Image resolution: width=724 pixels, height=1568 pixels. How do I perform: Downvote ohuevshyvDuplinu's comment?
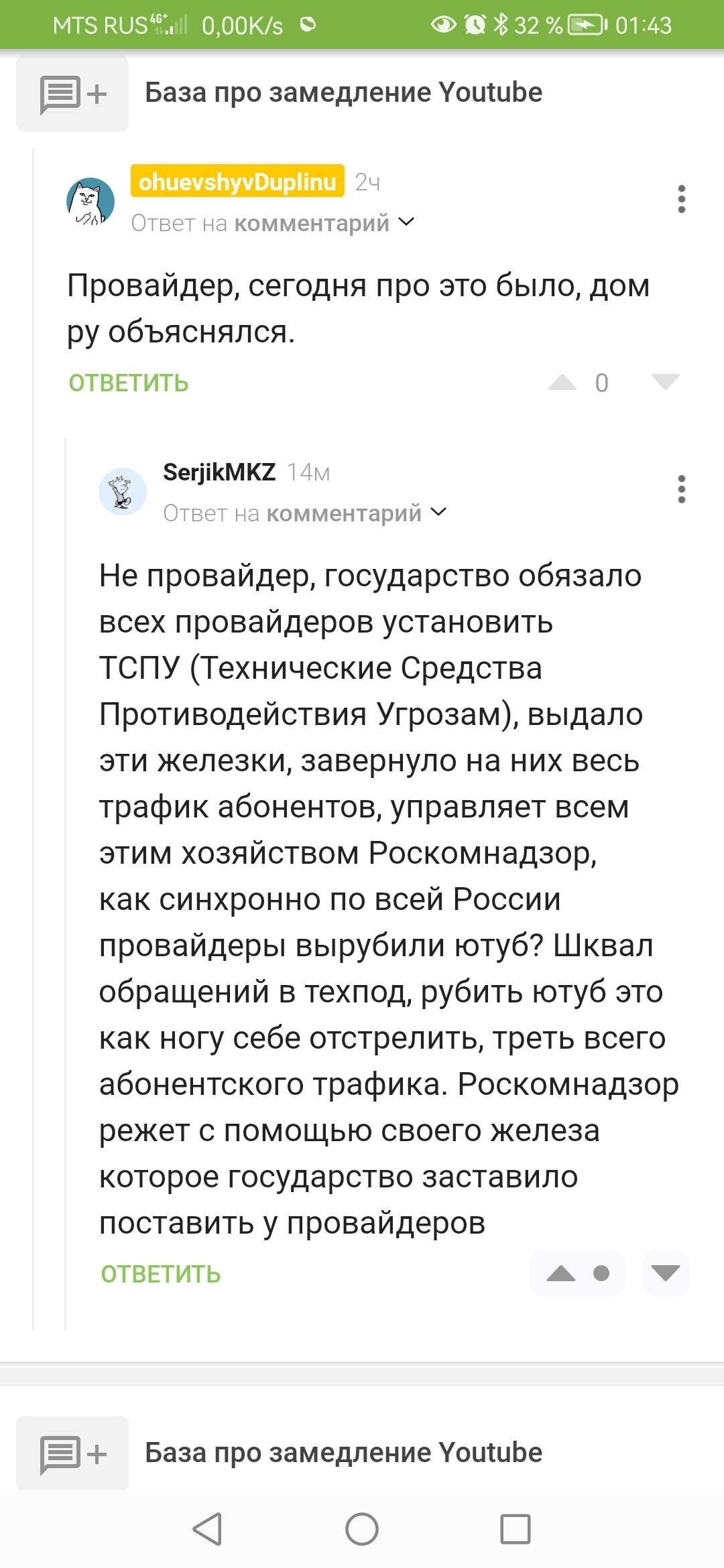point(665,383)
